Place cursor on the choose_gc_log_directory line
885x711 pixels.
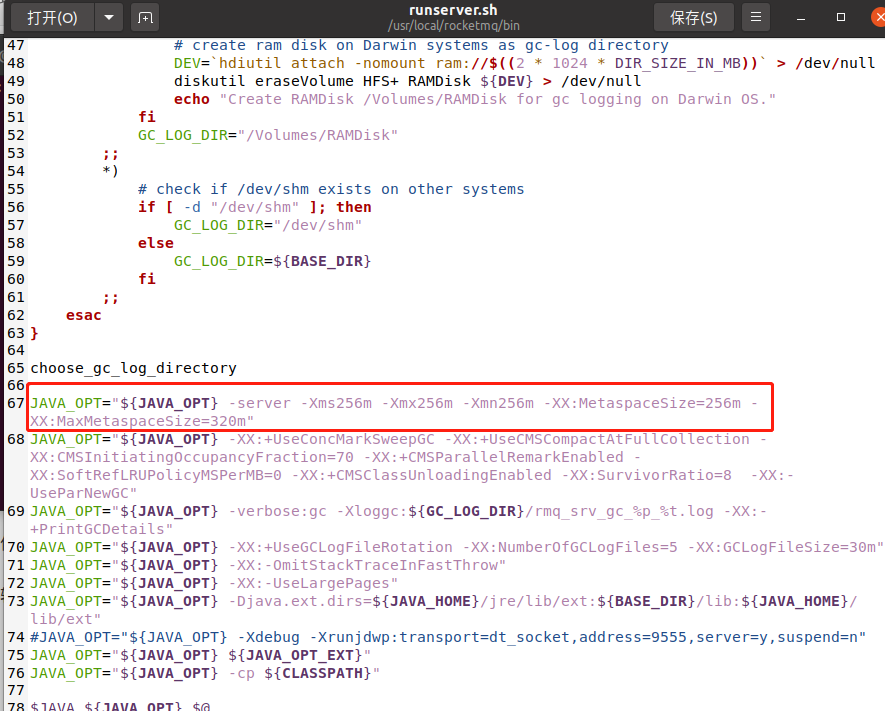[132, 367]
